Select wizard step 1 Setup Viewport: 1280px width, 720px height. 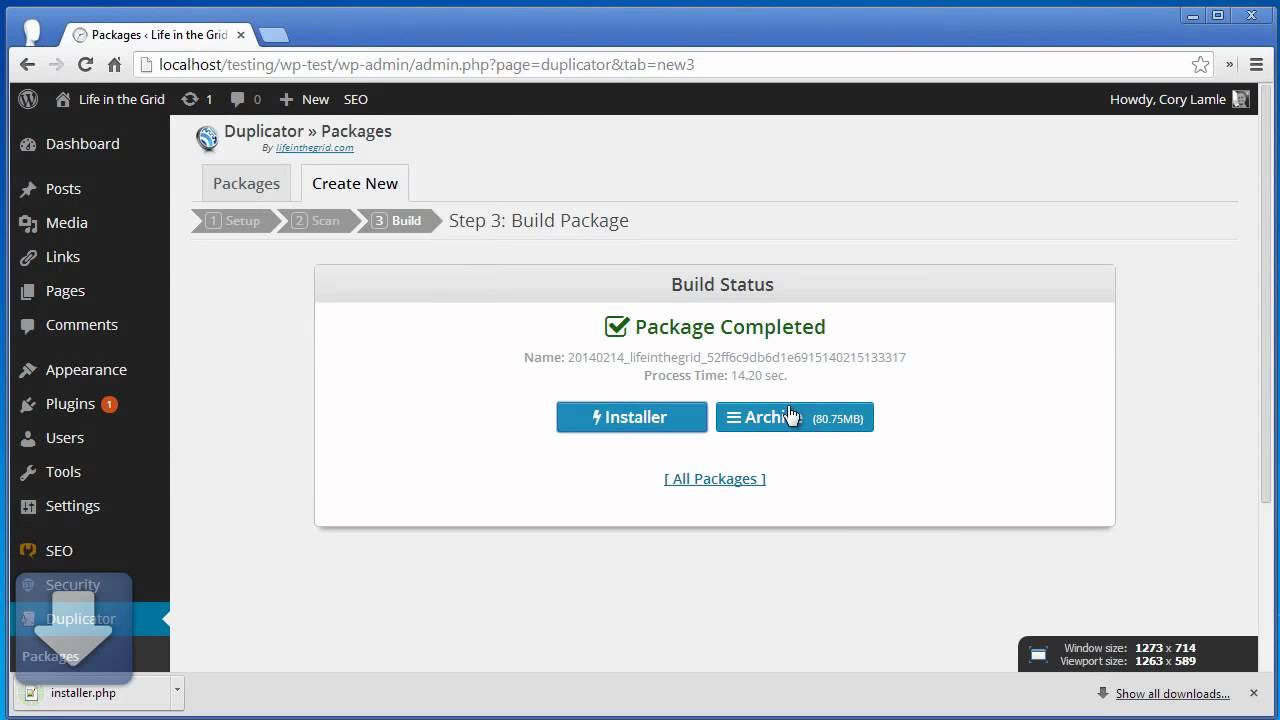point(233,221)
